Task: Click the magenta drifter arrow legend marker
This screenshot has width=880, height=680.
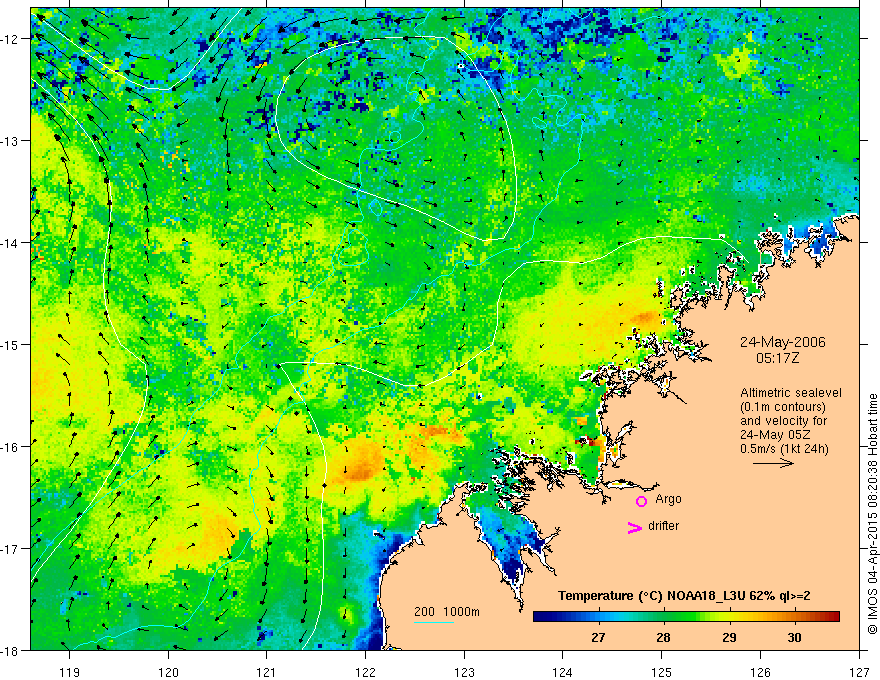Action: coord(634,527)
